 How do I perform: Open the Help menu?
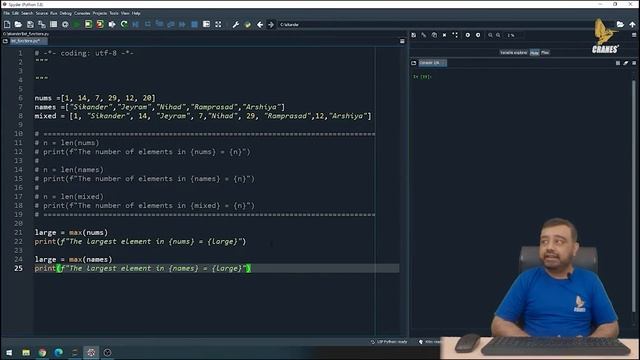pos(136,13)
